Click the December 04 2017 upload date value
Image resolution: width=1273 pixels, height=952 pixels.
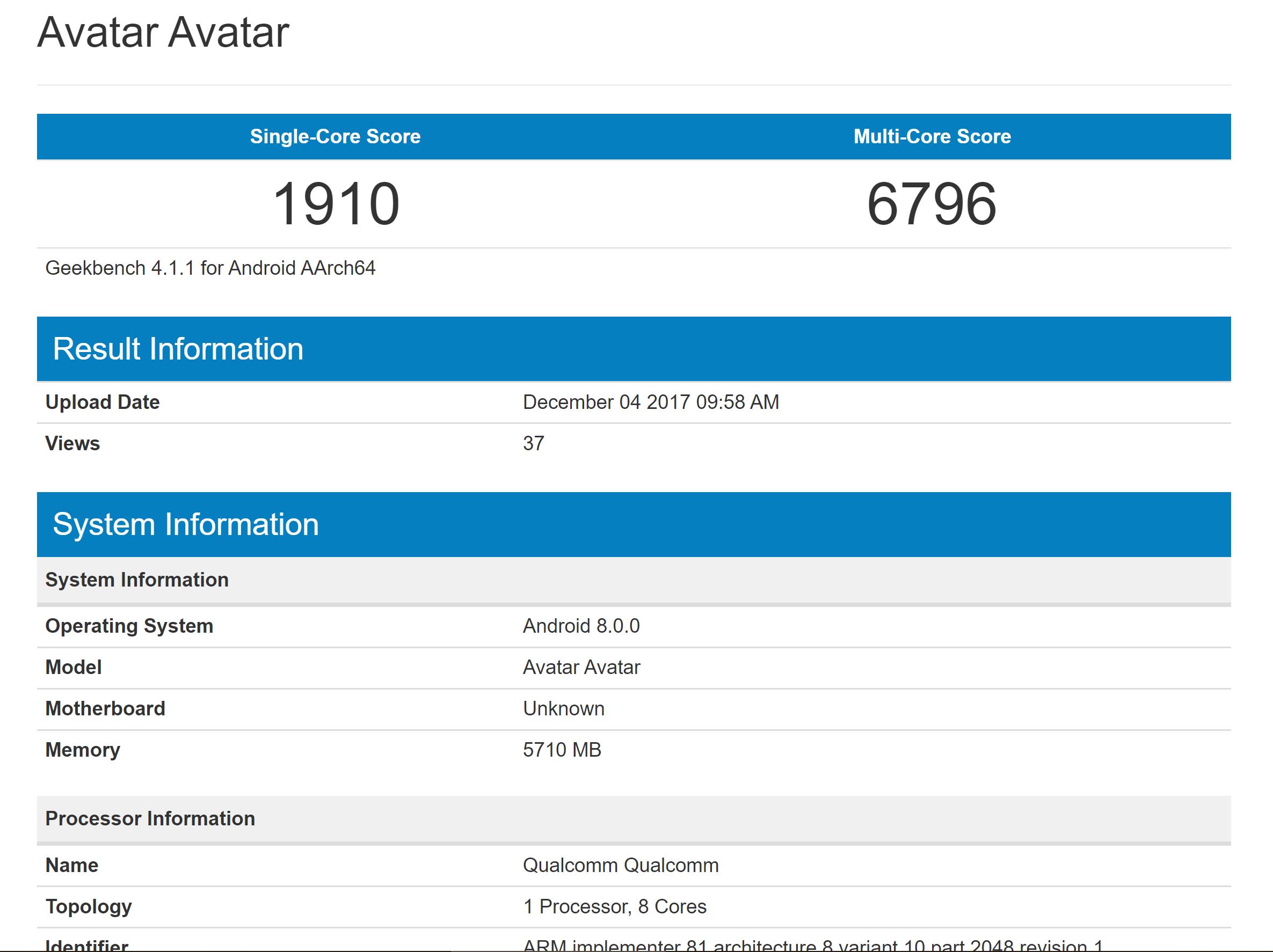(650, 402)
